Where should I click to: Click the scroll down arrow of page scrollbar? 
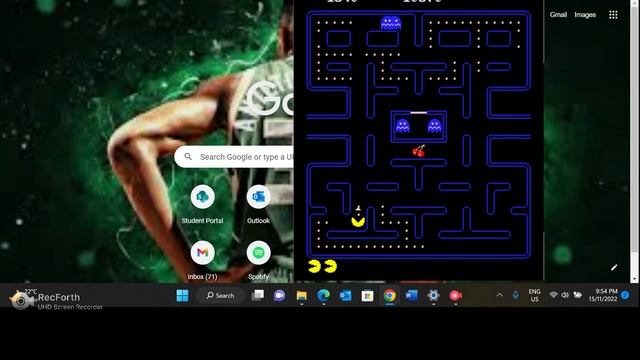point(634,279)
